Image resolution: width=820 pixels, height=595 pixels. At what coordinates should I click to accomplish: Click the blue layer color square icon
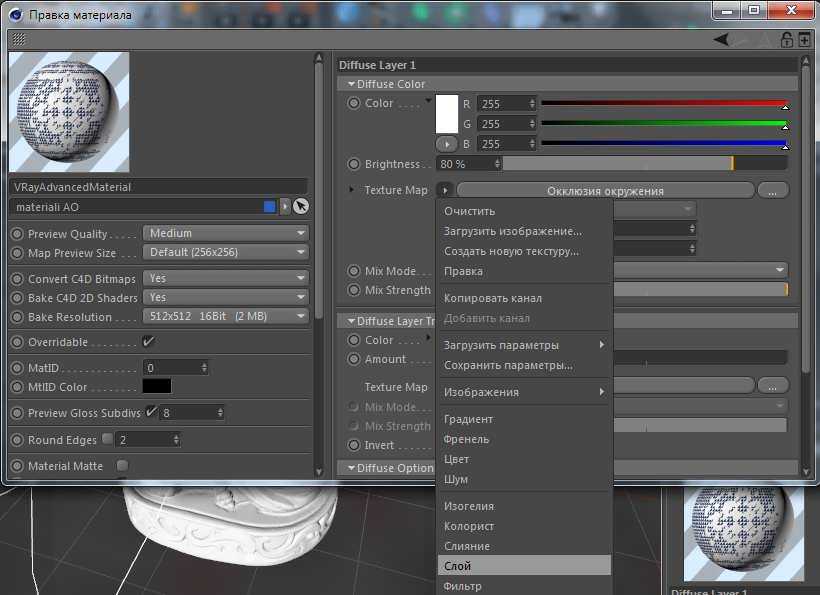pyautogui.click(x=269, y=206)
